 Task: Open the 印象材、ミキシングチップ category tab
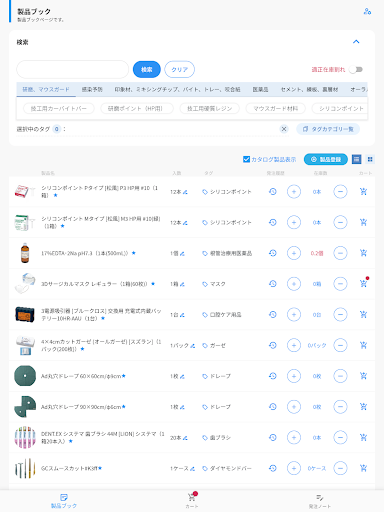(x=177, y=89)
